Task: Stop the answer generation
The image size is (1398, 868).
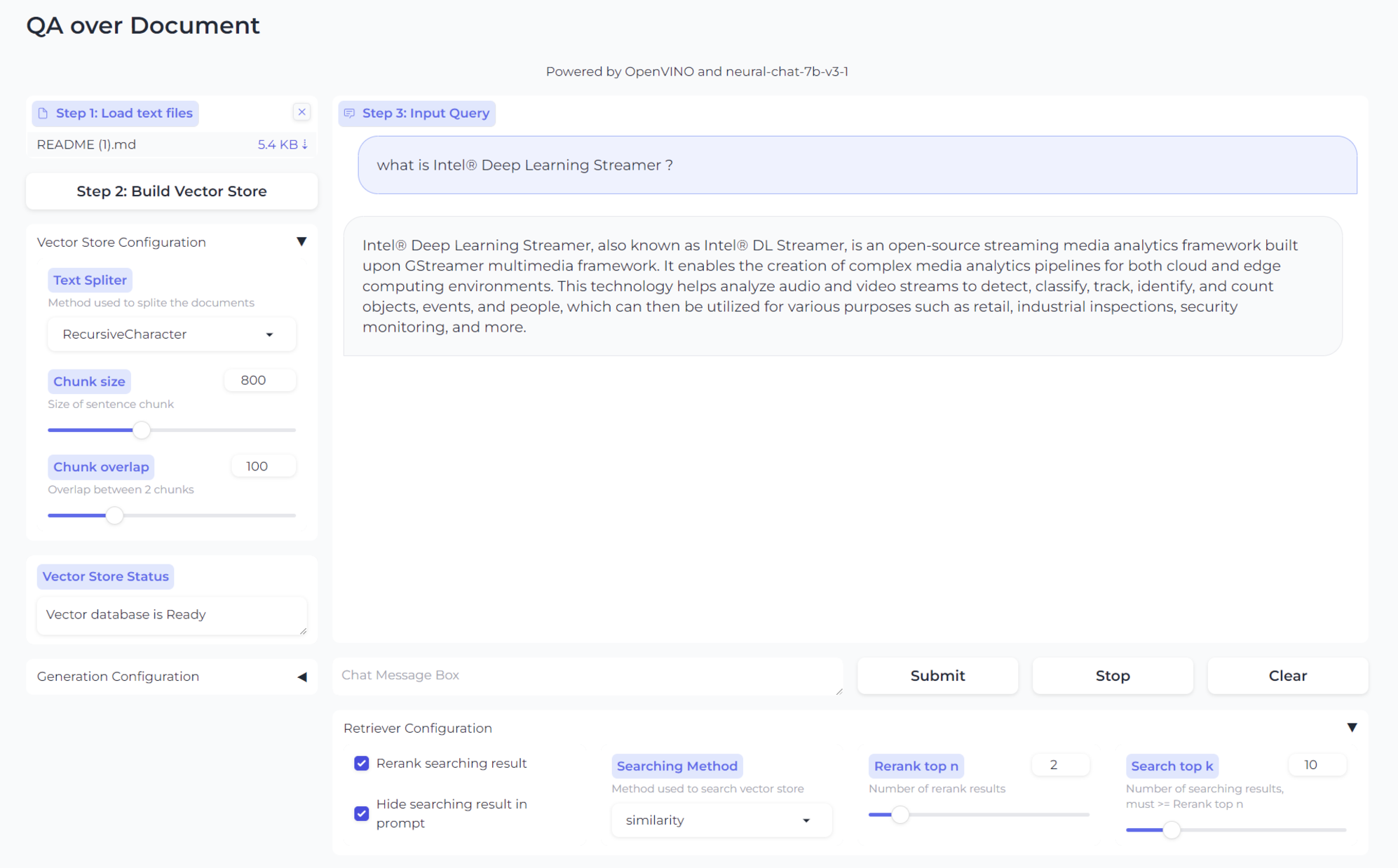Action: pyautogui.click(x=1113, y=676)
